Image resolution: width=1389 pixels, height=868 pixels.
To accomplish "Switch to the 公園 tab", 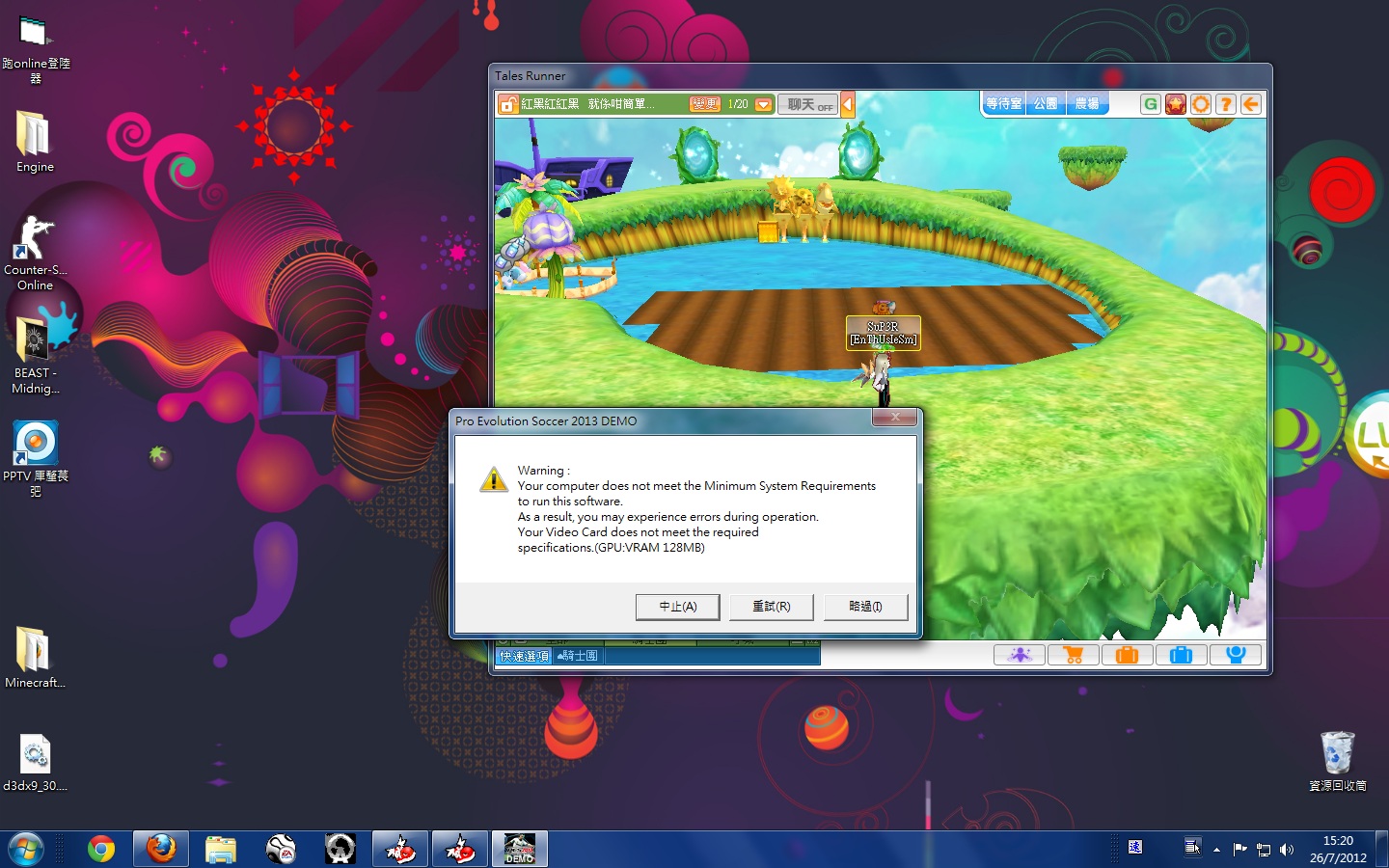I will [1046, 103].
